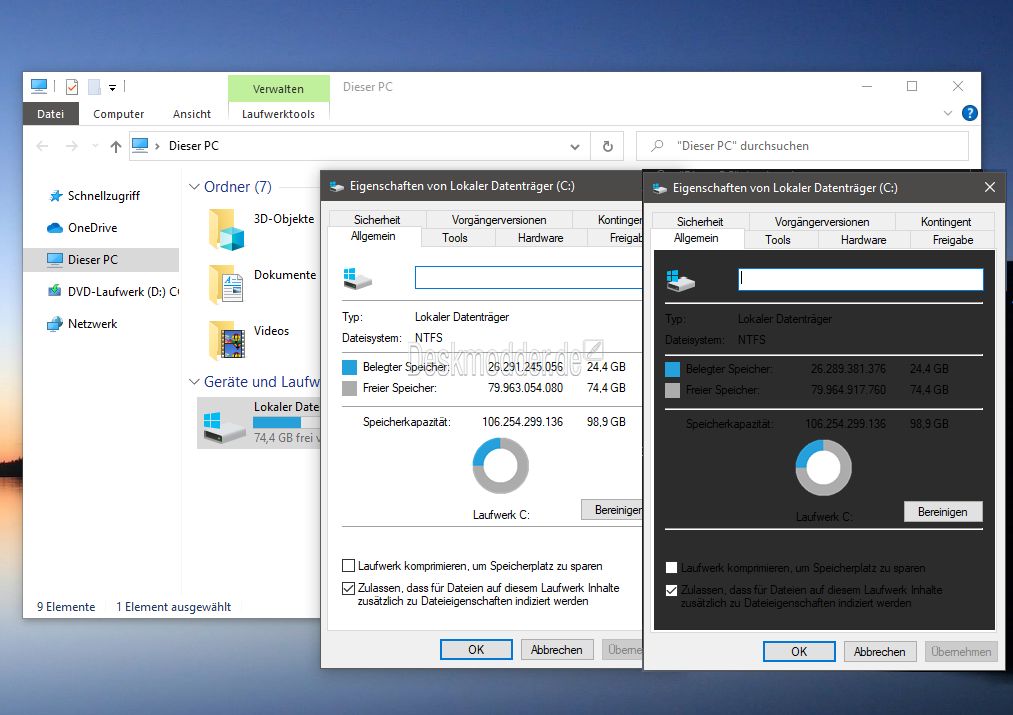The image size is (1013, 715).
Task: Click Dieser PC in the address bar
Action: pos(194,146)
